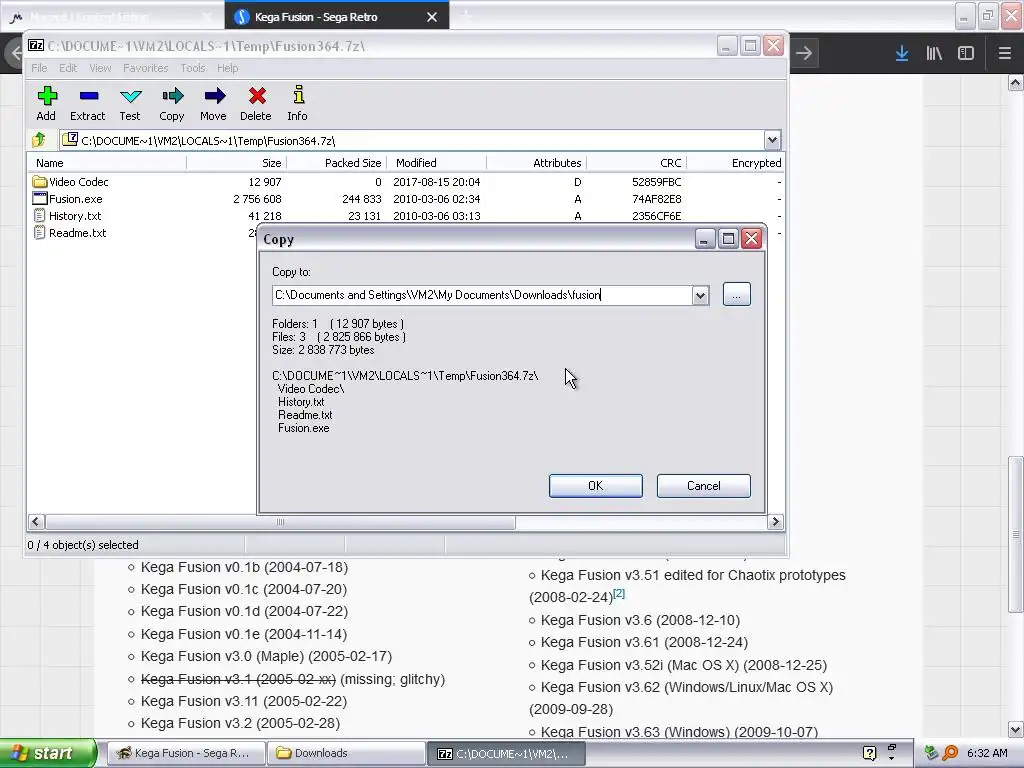Open the Tools menu

pyautogui.click(x=193, y=68)
